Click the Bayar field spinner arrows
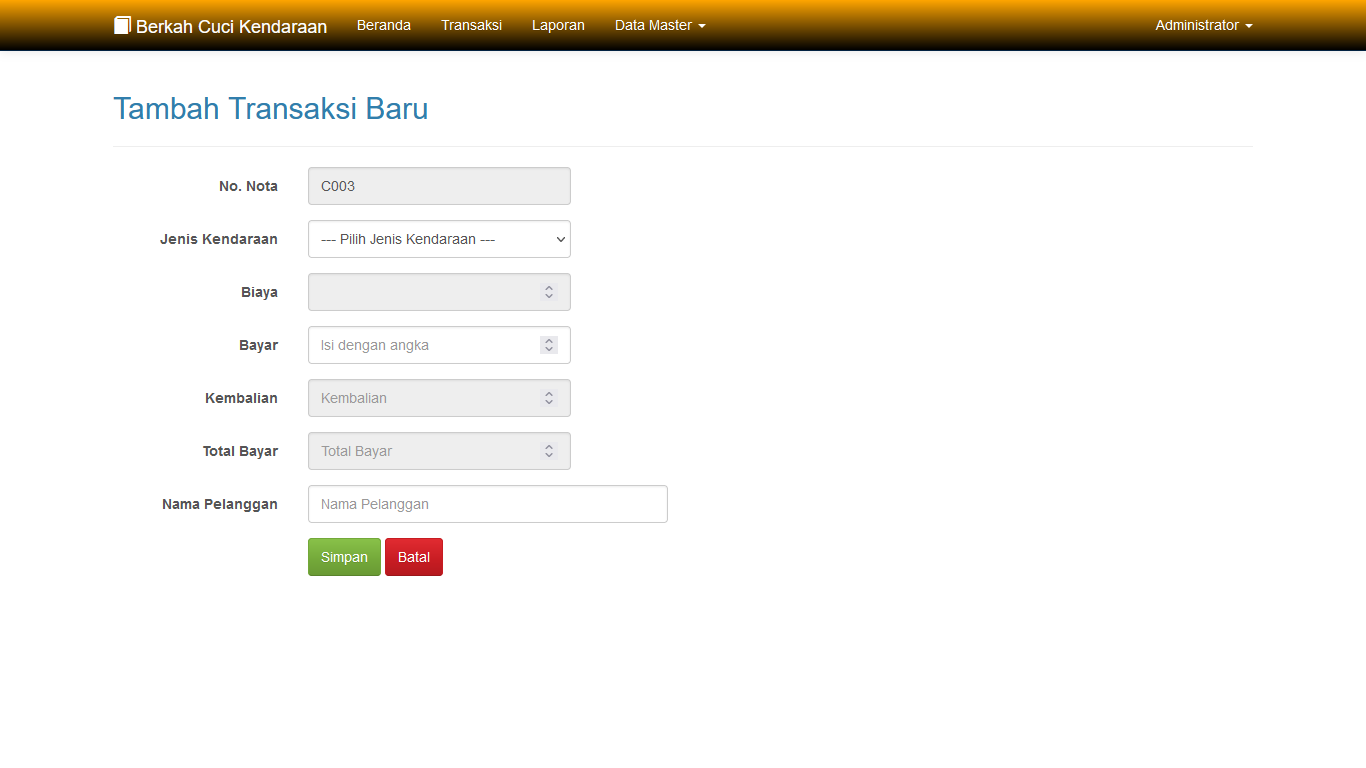 (x=549, y=345)
